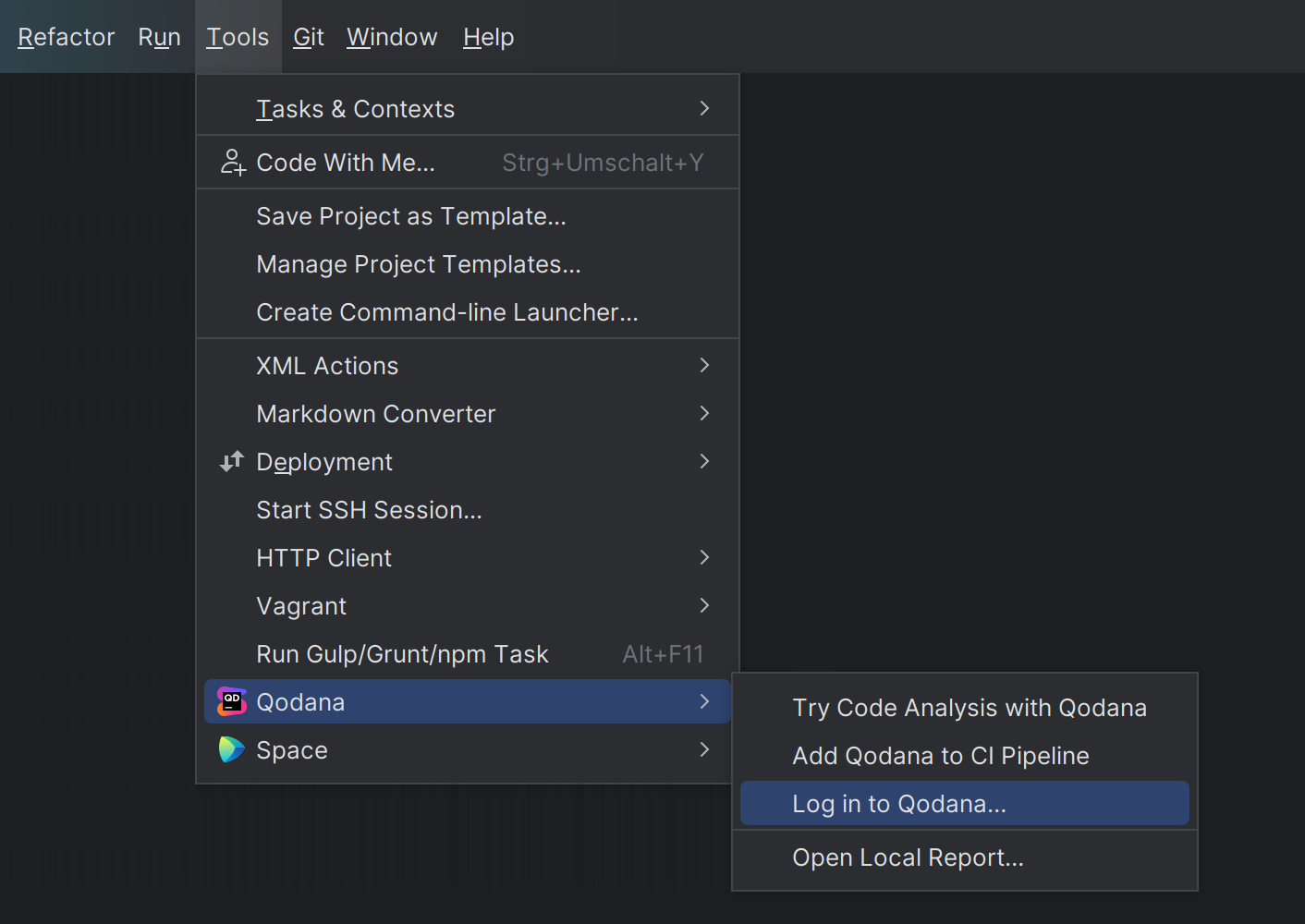Expand the XML Actions submenu

click(462, 365)
